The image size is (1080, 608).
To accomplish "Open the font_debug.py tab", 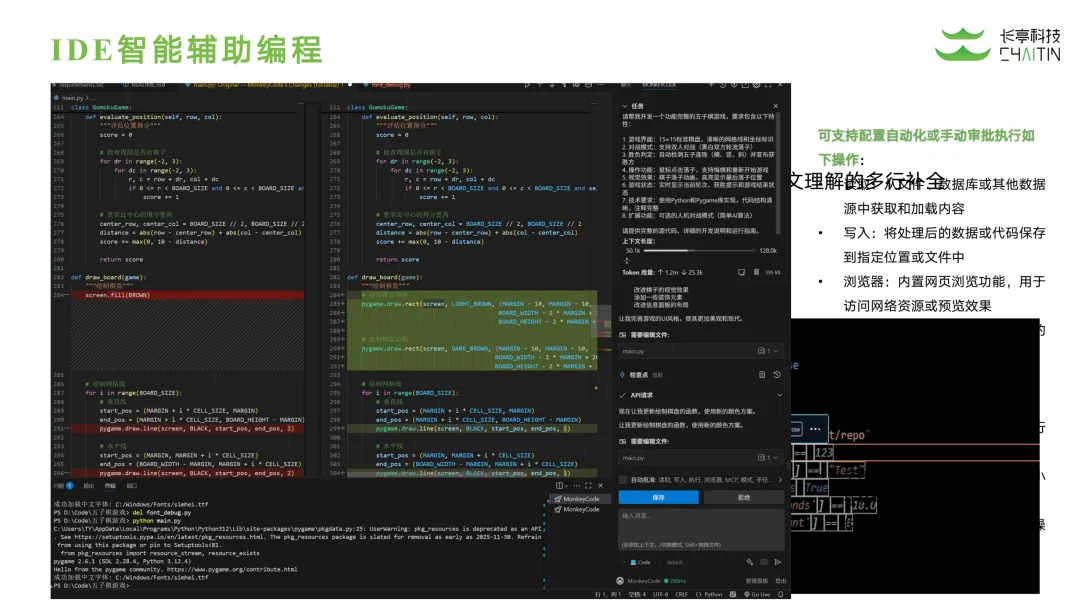I will (x=388, y=85).
